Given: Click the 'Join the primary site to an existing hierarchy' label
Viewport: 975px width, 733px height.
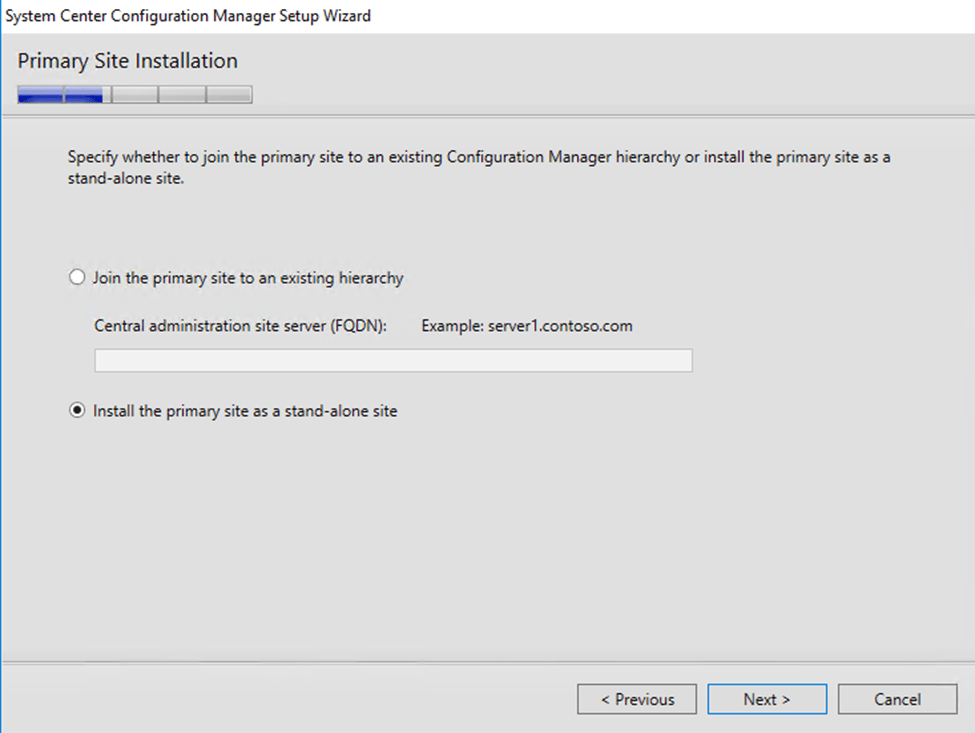Looking at the screenshot, I should click(247, 278).
